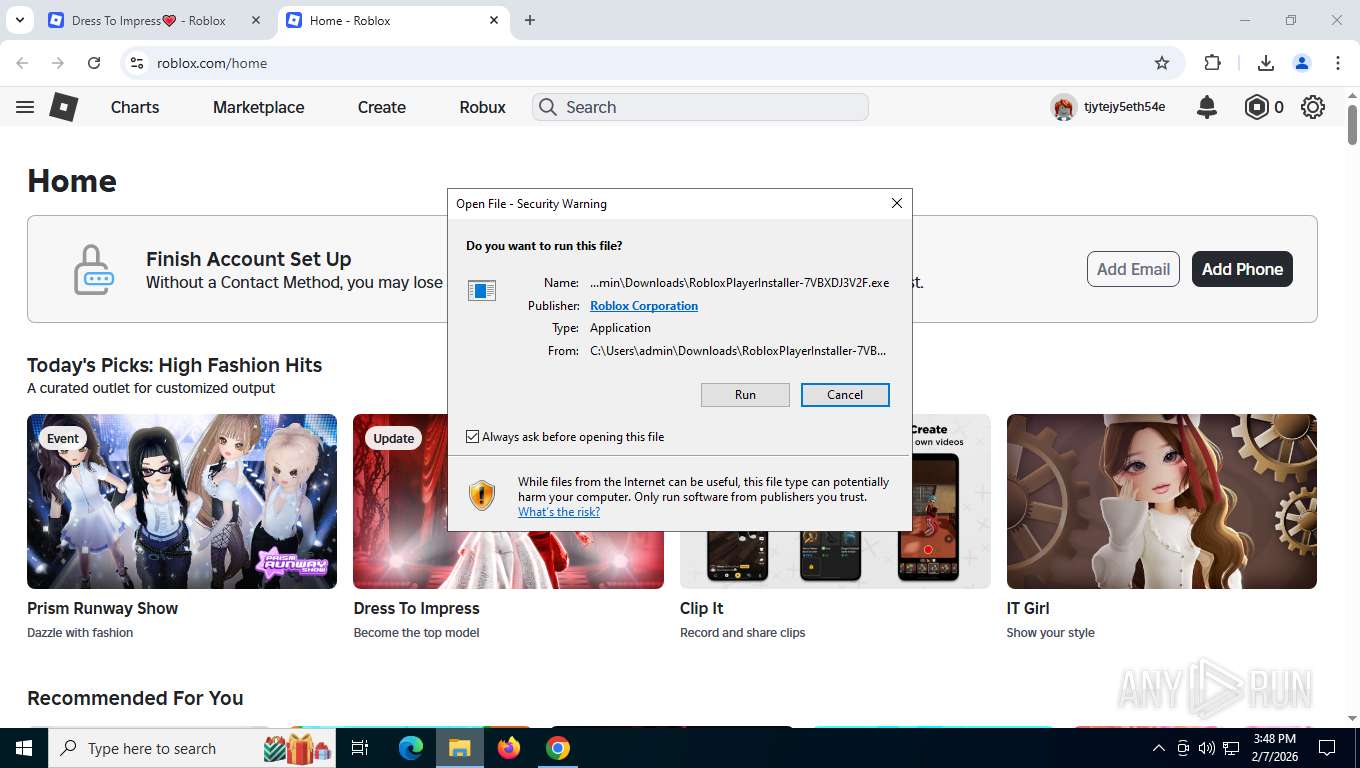Open the Chrome extensions puzzle icon
Image resolution: width=1360 pixels, height=768 pixels.
pos(1212,63)
